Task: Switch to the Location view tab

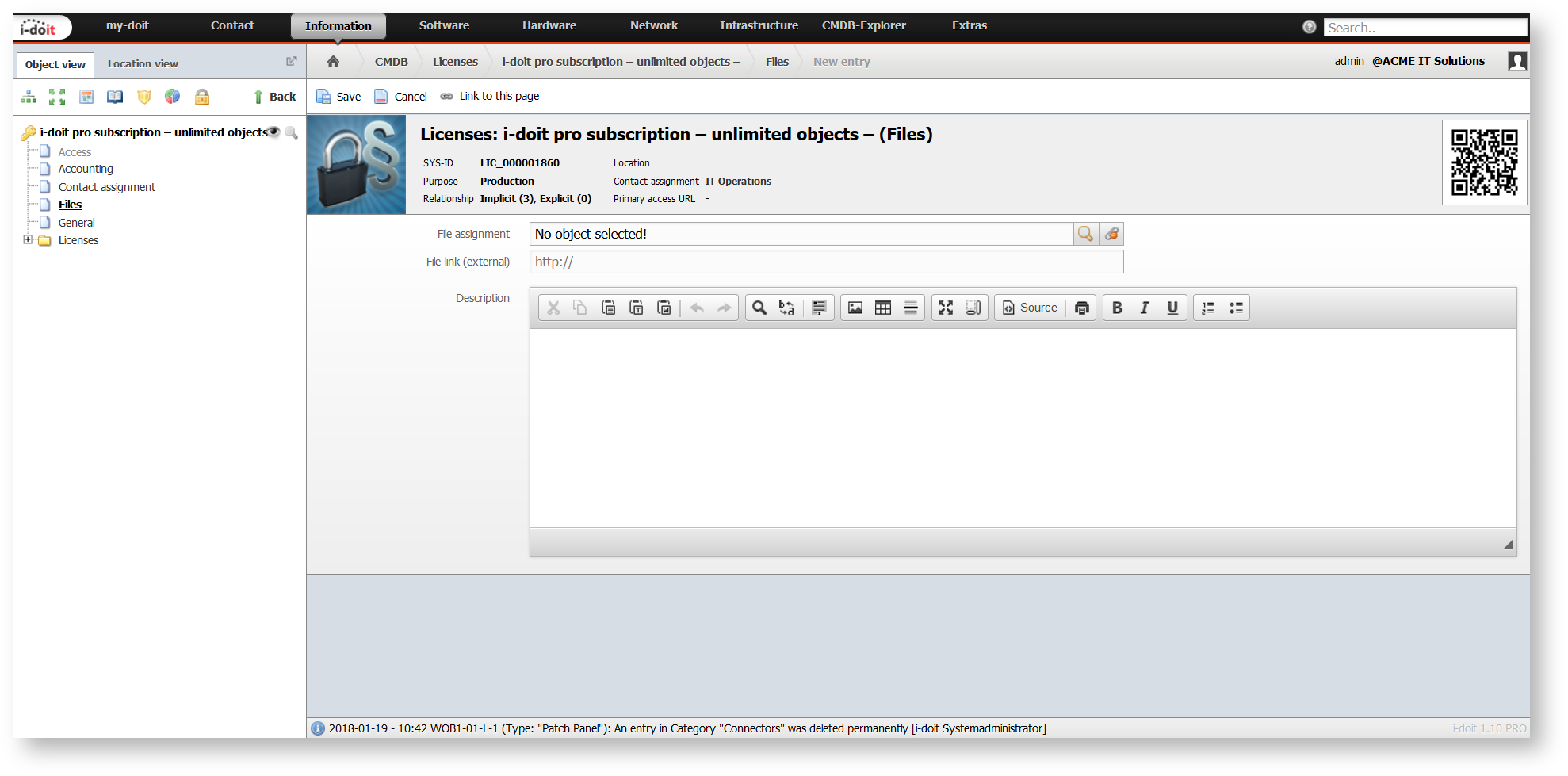Action: click(x=143, y=63)
